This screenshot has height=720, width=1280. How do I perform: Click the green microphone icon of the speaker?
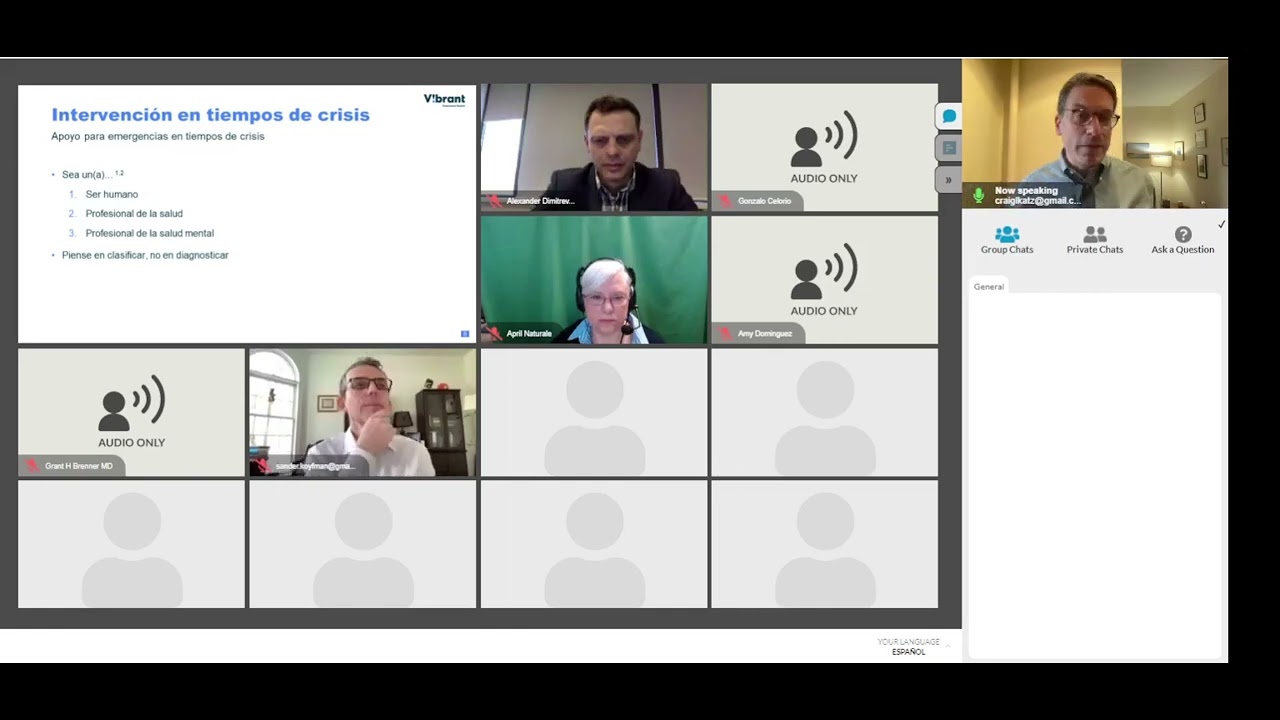pos(979,195)
